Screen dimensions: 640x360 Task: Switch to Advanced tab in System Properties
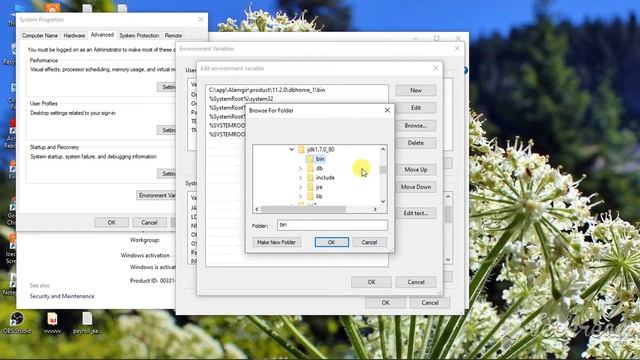point(102,35)
